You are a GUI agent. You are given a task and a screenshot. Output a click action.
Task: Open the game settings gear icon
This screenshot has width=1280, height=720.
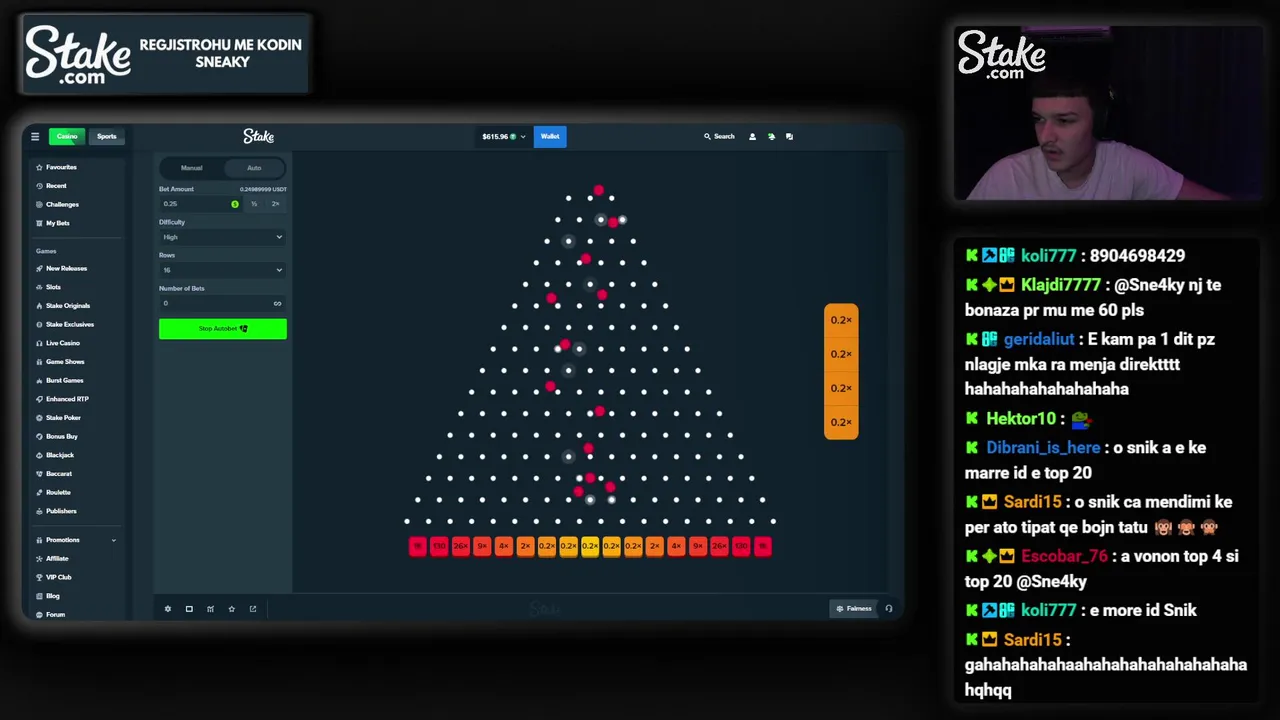point(168,609)
